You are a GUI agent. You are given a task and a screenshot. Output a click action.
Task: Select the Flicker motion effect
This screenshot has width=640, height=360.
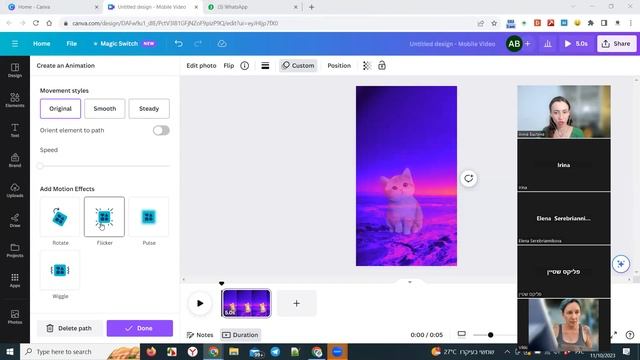coord(104,217)
